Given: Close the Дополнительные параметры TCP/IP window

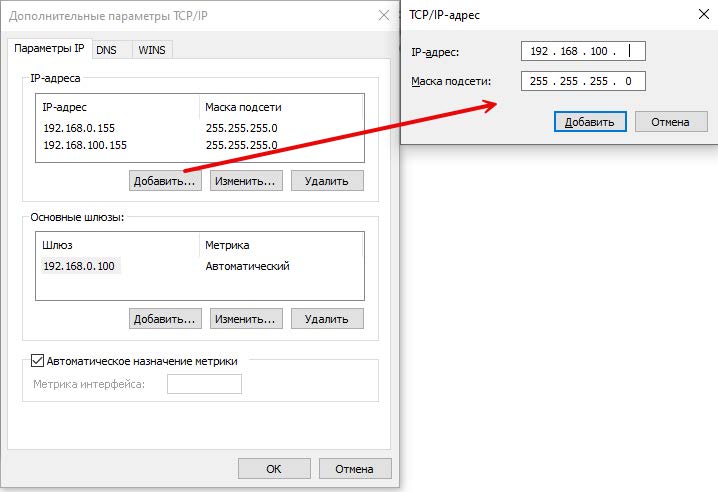Looking at the screenshot, I should tap(384, 16).
